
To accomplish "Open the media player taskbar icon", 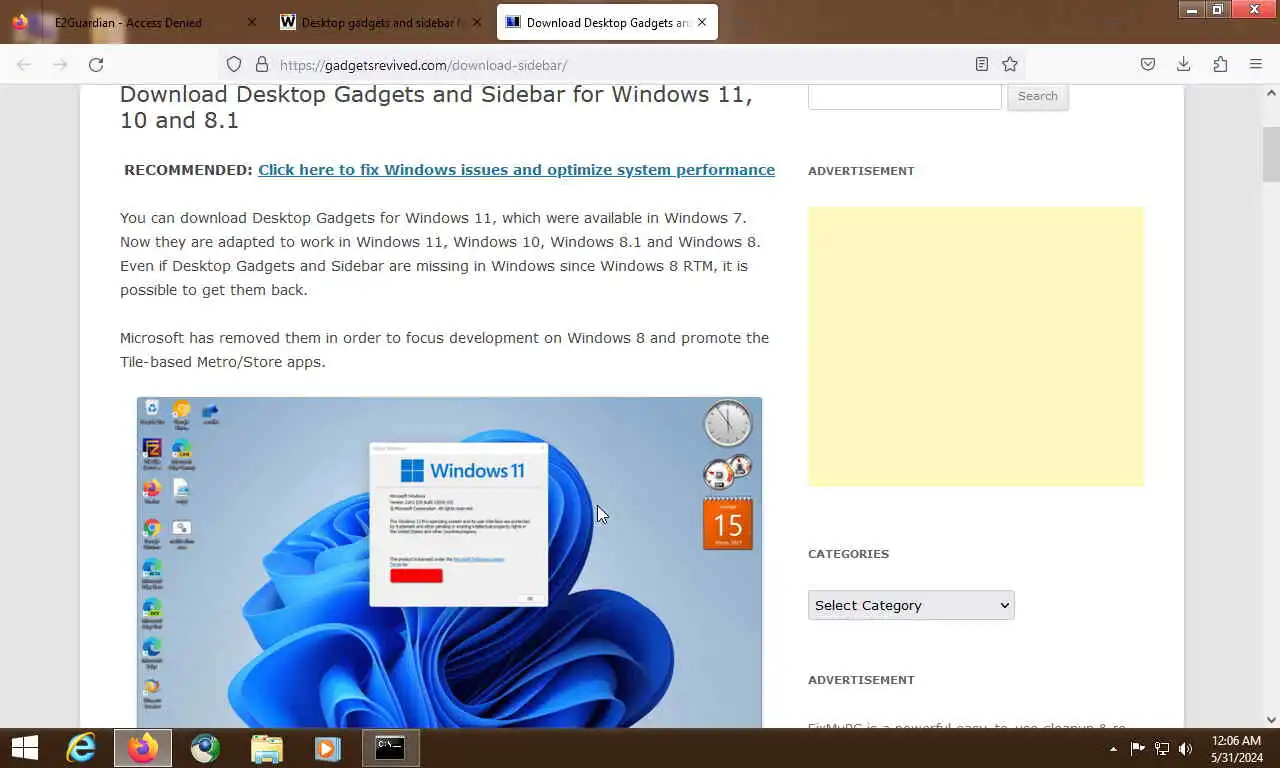I will click(328, 748).
